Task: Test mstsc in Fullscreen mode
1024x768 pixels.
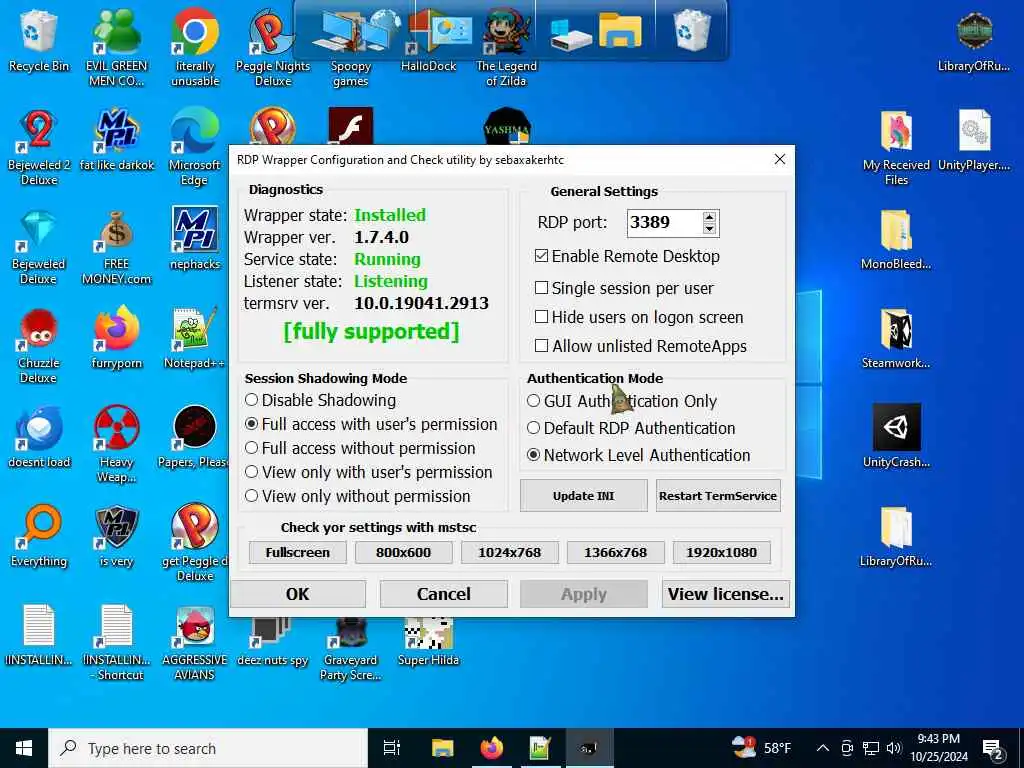Action: (297, 552)
